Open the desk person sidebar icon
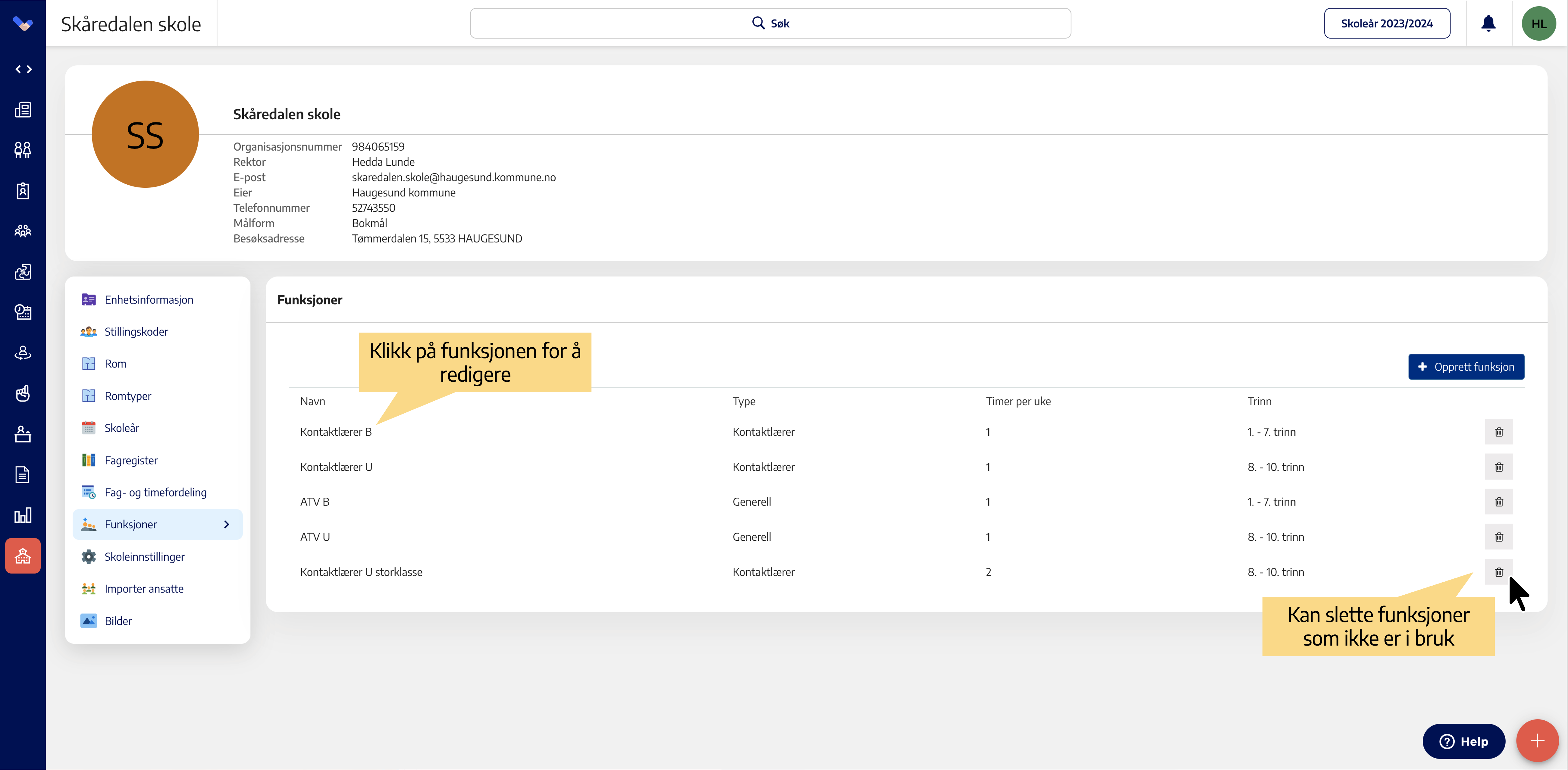 23,434
